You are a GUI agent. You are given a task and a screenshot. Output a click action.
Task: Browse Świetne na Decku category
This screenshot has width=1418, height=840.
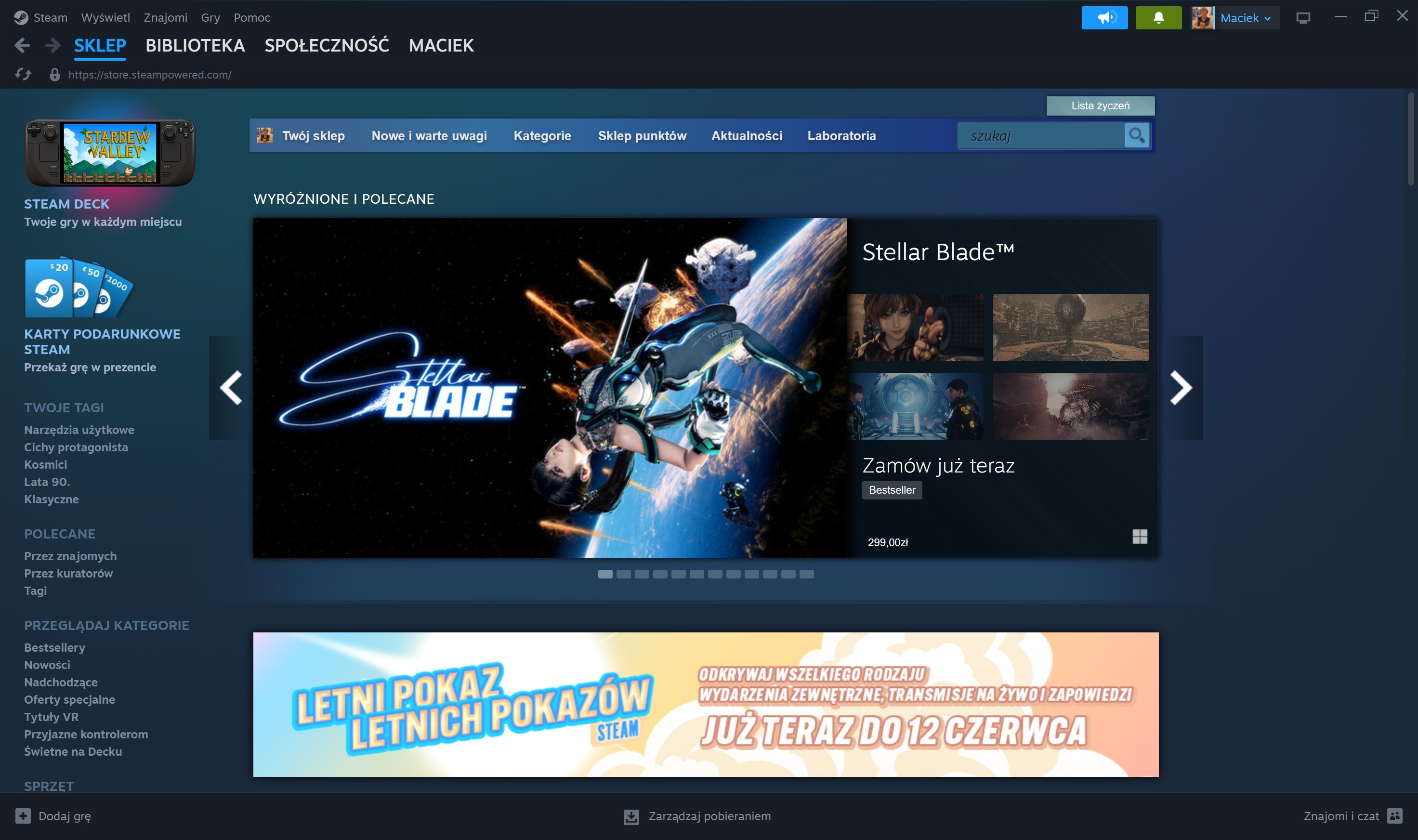[x=73, y=751]
